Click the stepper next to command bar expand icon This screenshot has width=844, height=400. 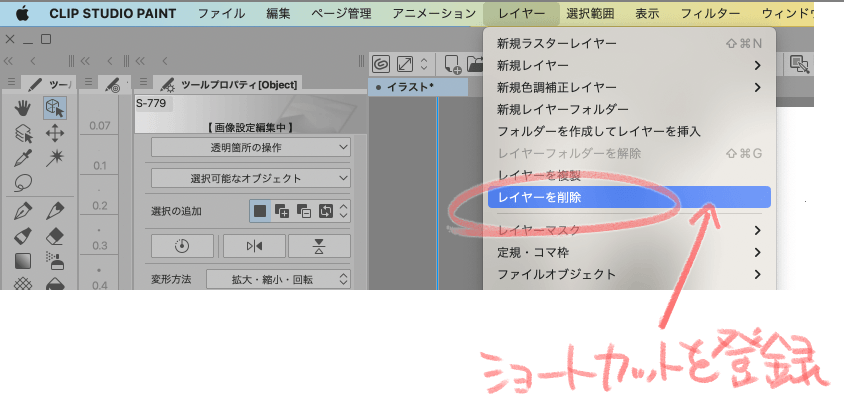coord(424,65)
